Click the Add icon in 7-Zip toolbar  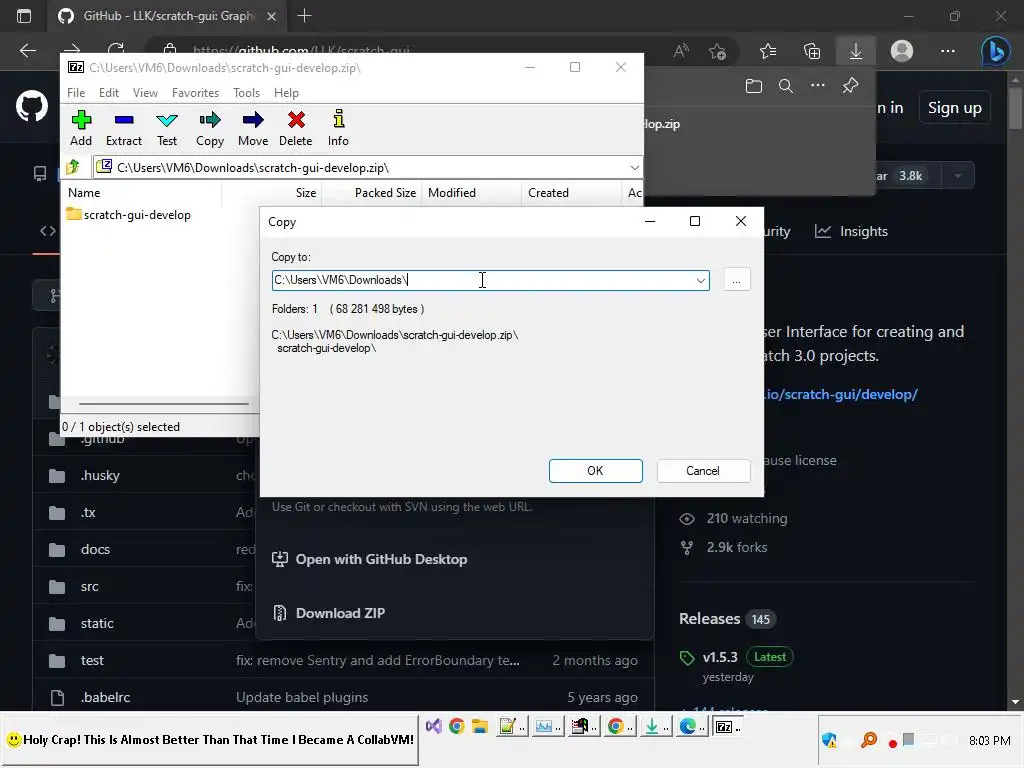click(x=81, y=128)
